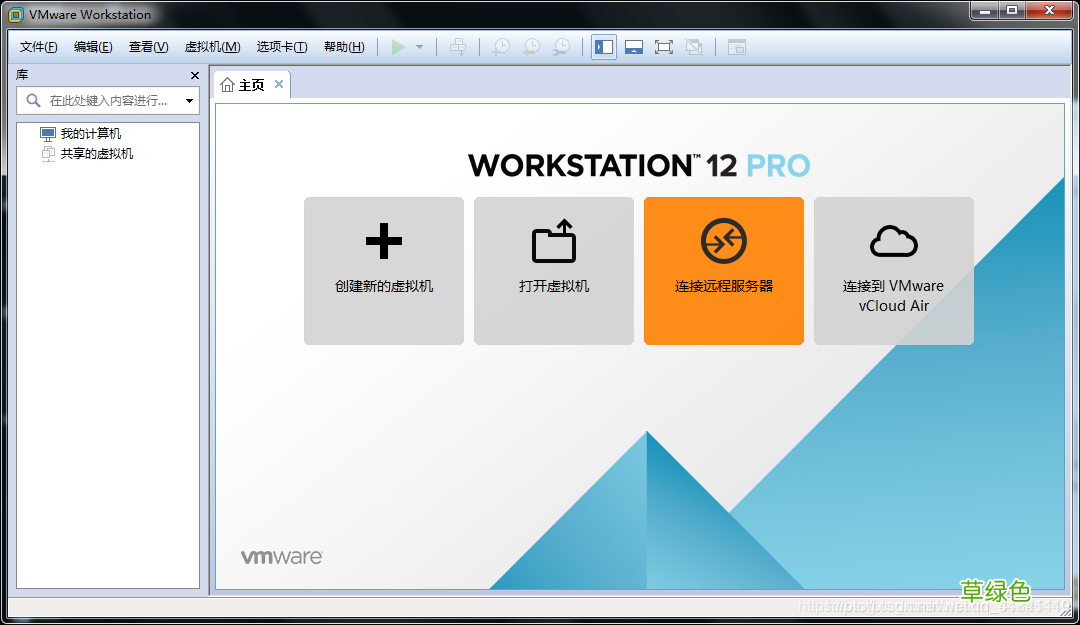Image resolution: width=1080 pixels, height=625 pixels.
Task: Click the green power-on virtual machine icon
Action: pos(400,46)
